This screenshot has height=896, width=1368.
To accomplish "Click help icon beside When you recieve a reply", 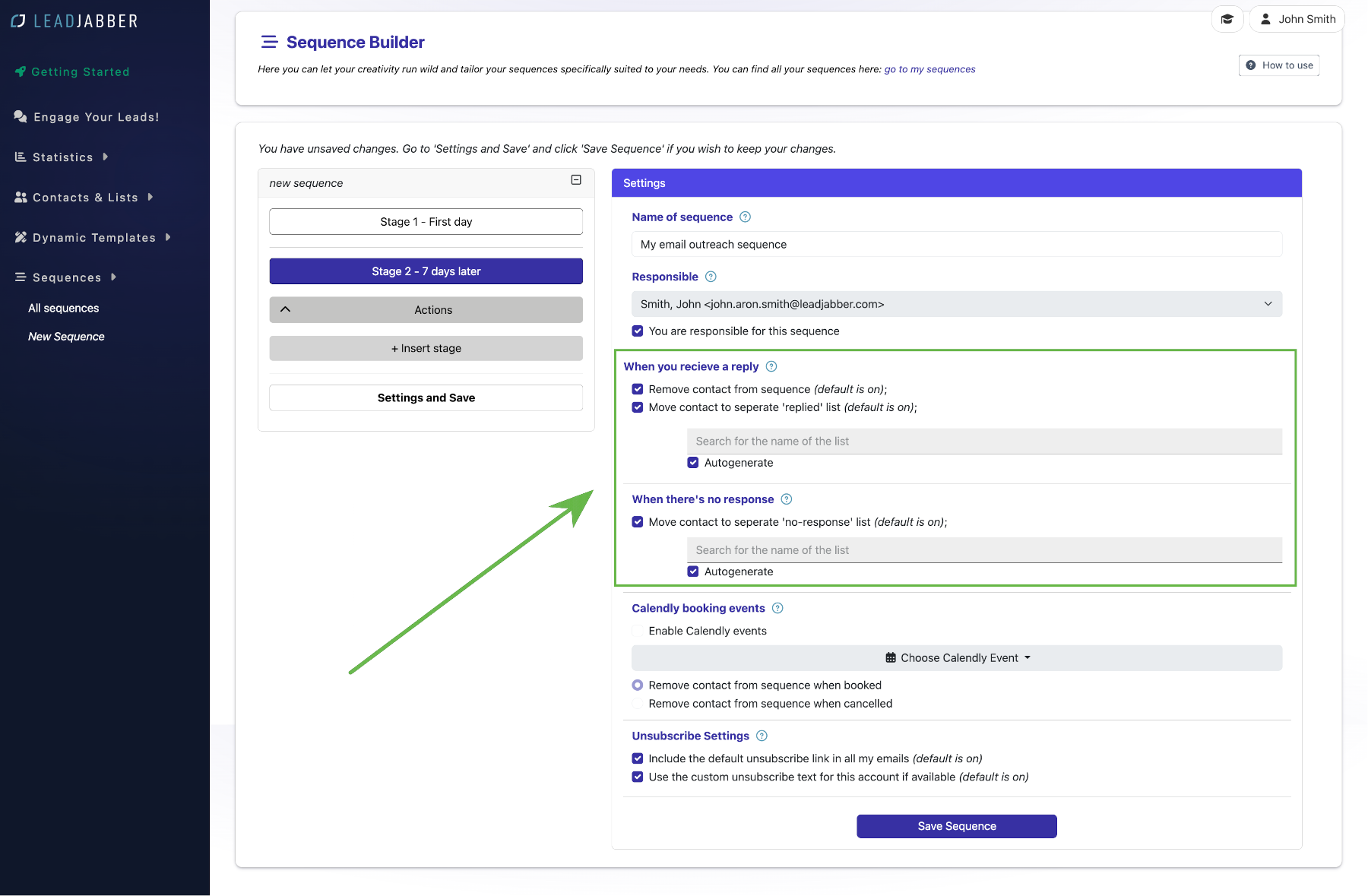I will coord(771,366).
